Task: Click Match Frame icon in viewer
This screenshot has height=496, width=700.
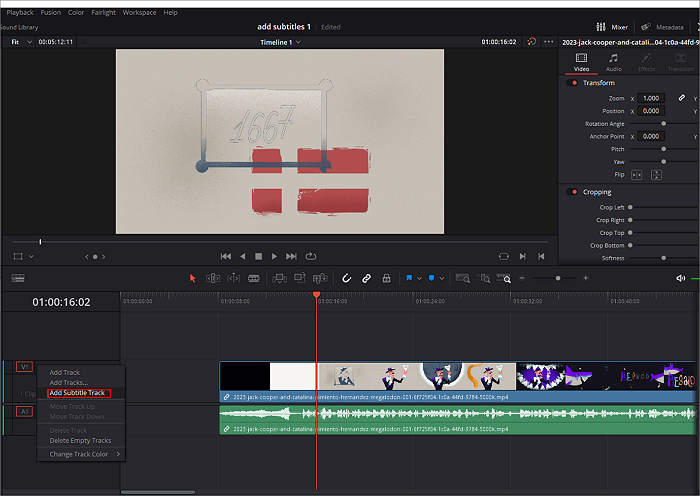Action: click(x=504, y=256)
